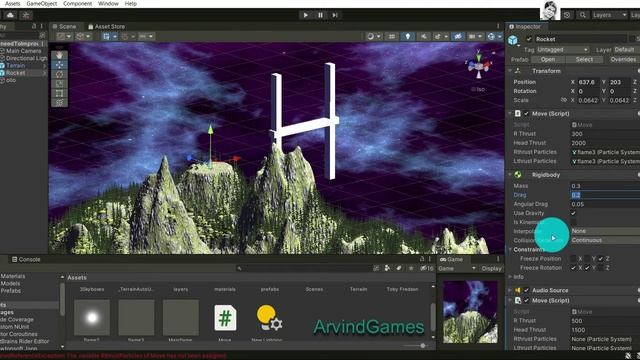Click the constrain proportions link icon by Scale
Screen dimensions: 640x360
click(x=564, y=100)
